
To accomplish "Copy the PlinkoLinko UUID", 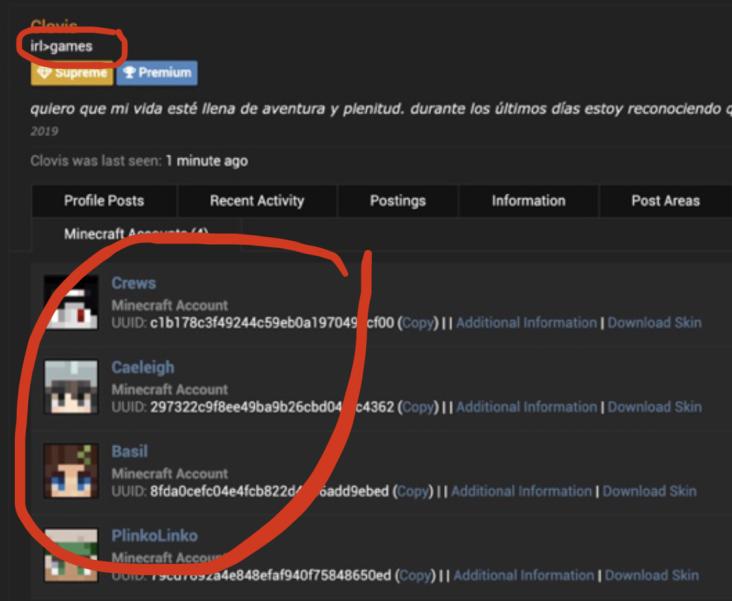I will [x=415, y=575].
